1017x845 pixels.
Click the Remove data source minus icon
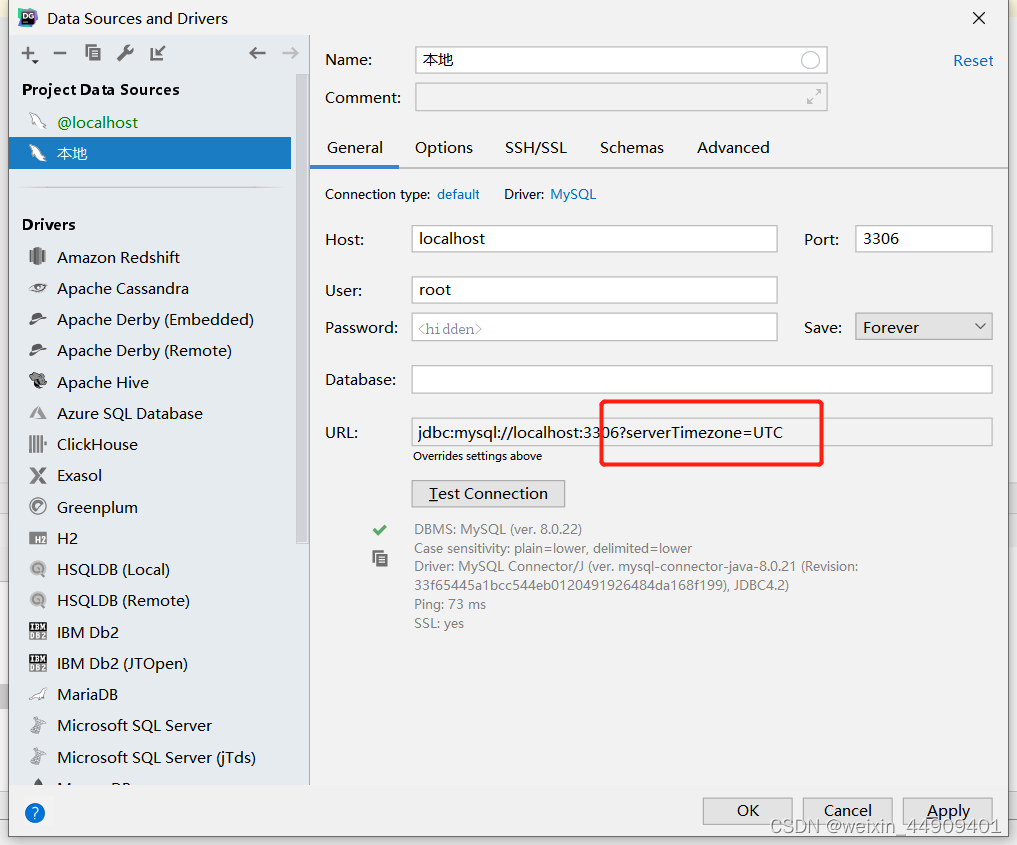point(61,53)
